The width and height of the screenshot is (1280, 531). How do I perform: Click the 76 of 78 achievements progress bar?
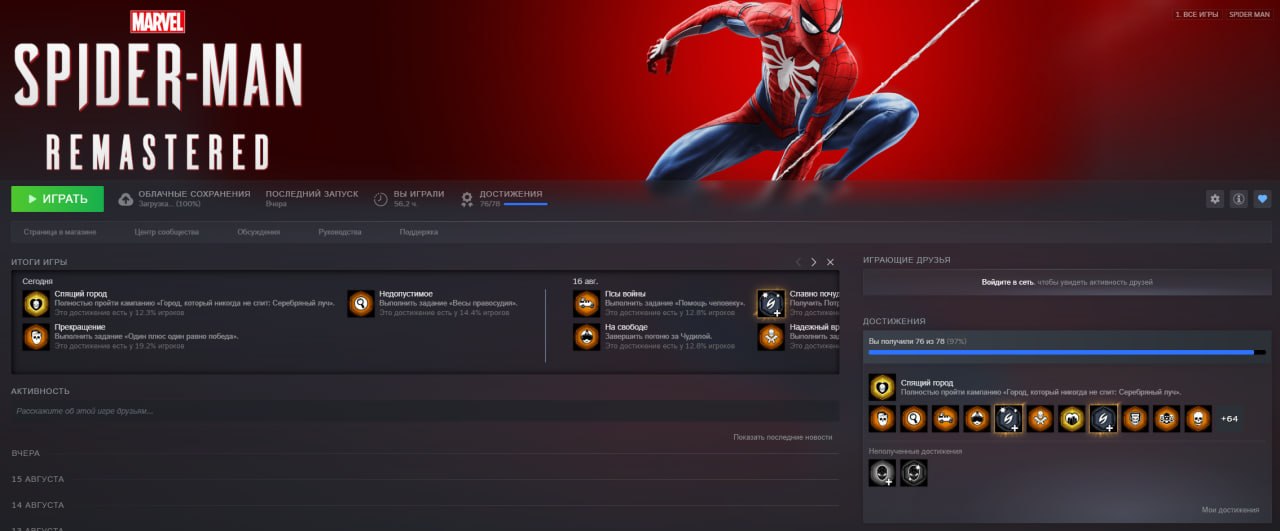1067,352
